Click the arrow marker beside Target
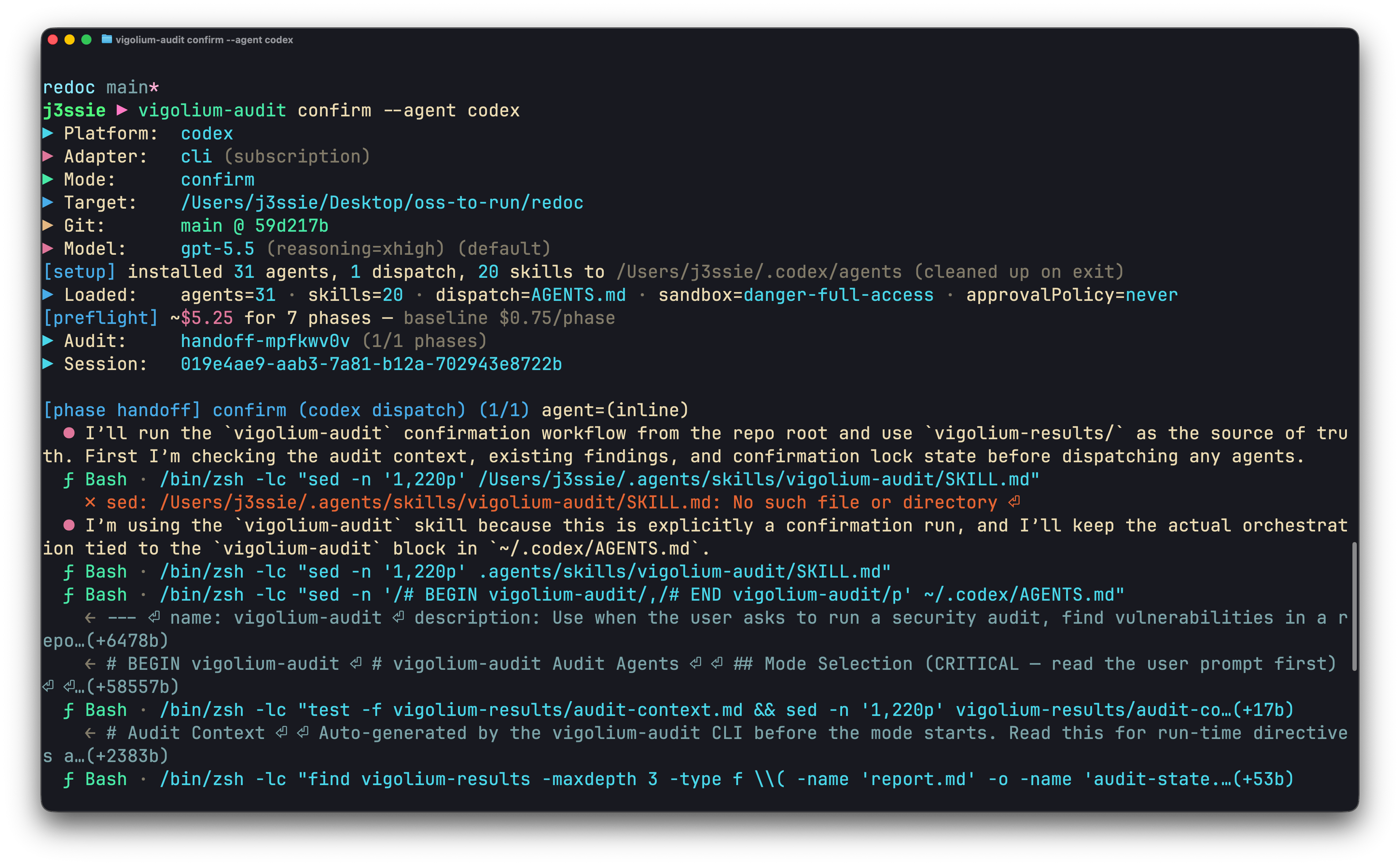Image resolution: width=1400 pixels, height=866 pixels. point(48,202)
